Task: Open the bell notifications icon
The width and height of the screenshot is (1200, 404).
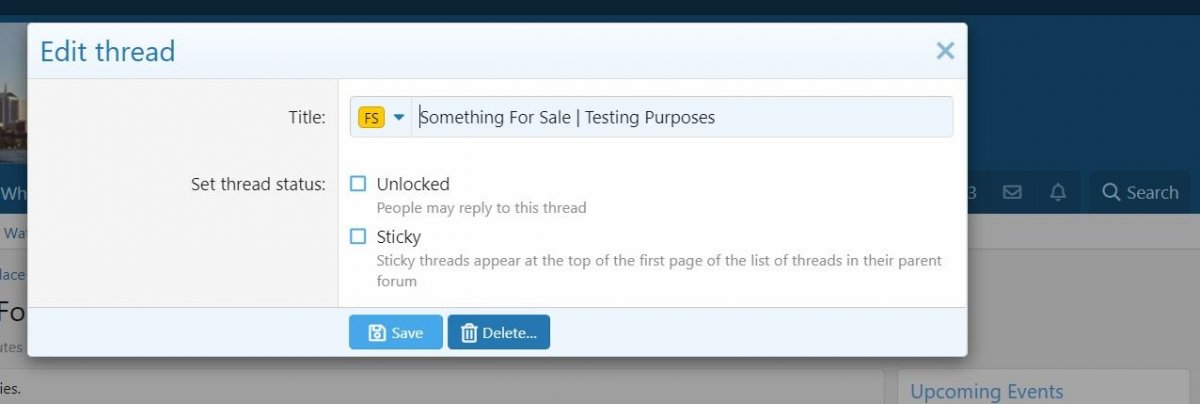Action: tap(1058, 192)
